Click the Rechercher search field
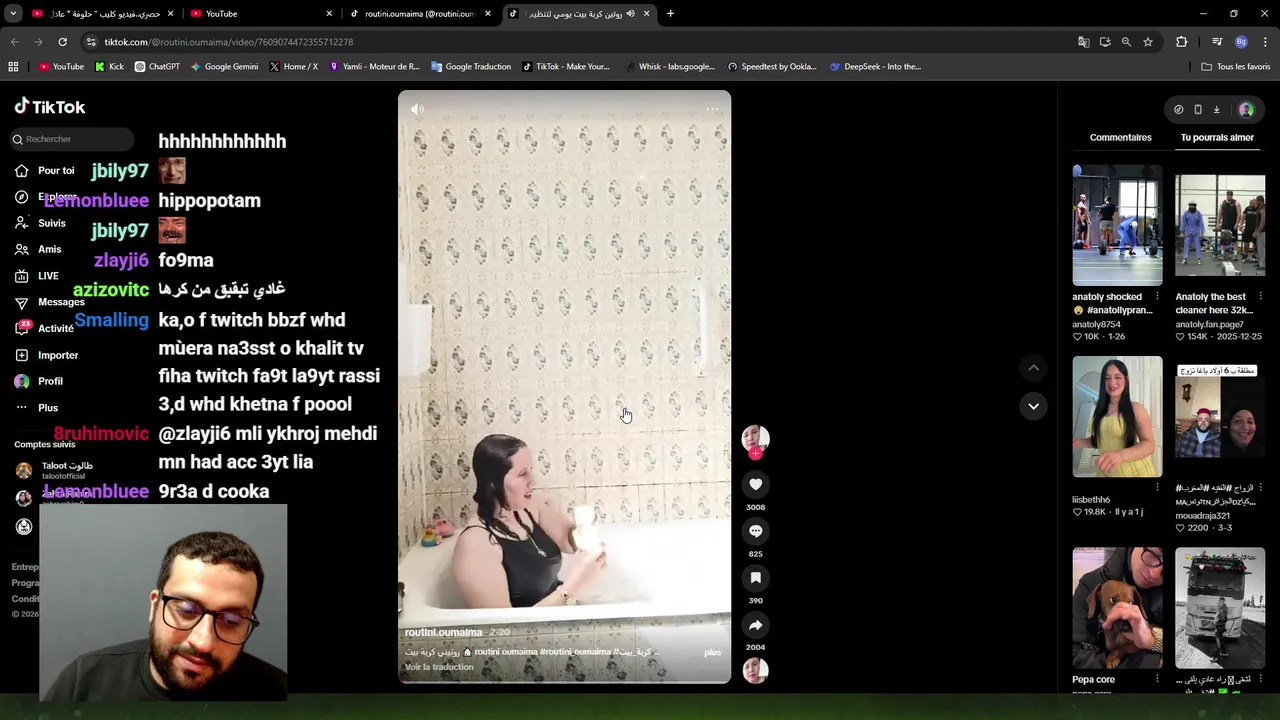Image resolution: width=1280 pixels, height=720 pixels. pos(70,139)
